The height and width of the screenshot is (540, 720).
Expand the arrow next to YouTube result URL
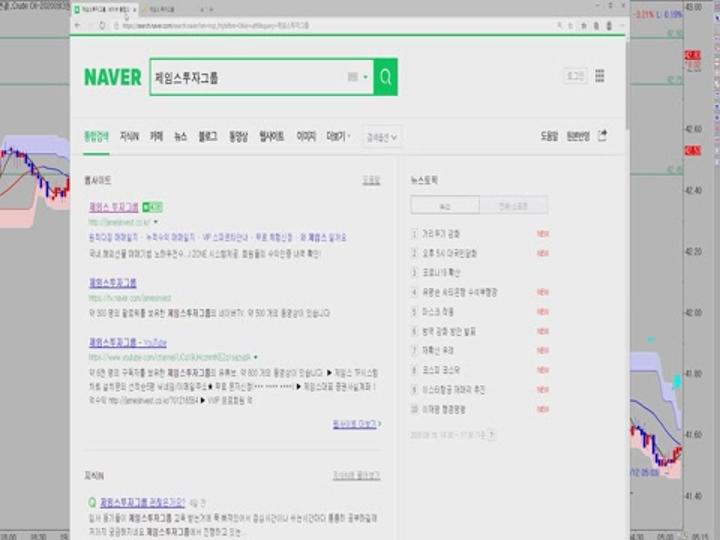[x=256, y=357]
